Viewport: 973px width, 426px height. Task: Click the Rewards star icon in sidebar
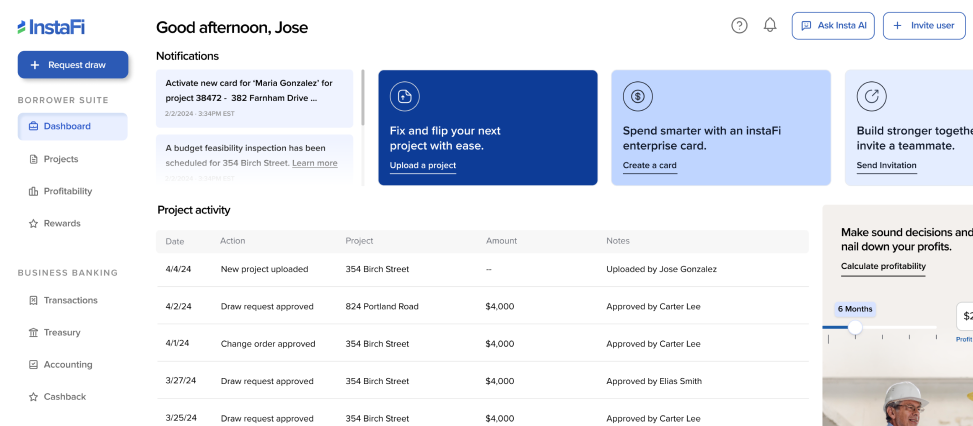point(34,224)
